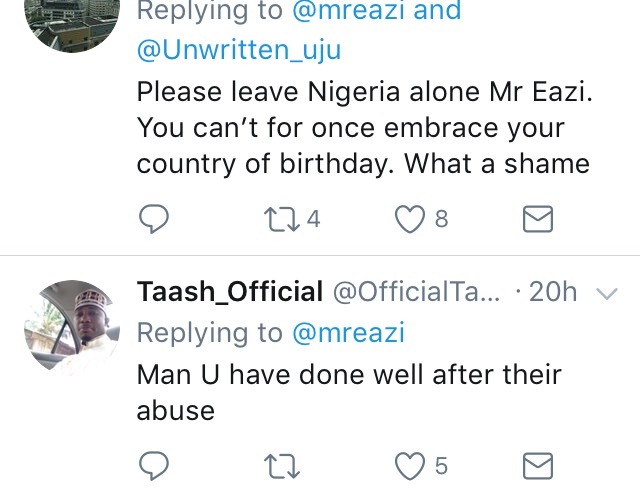The height and width of the screenshot is (499, 640).
Task: Reply to Taash_Official's Man U tweet
Action: coord(154,466)
